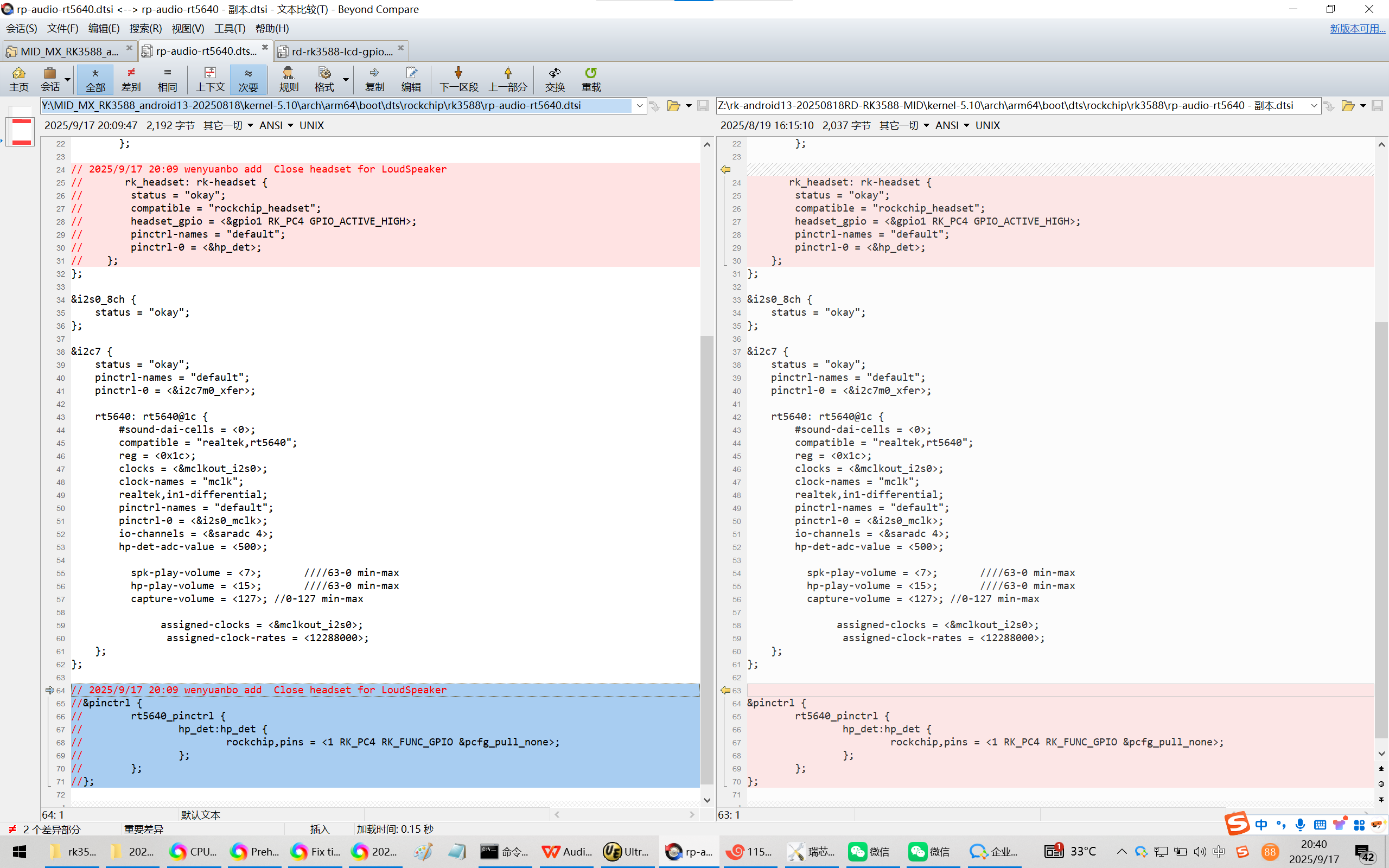
Task: Expand the left path history dropdown
Action: click(x=639, y=106)
